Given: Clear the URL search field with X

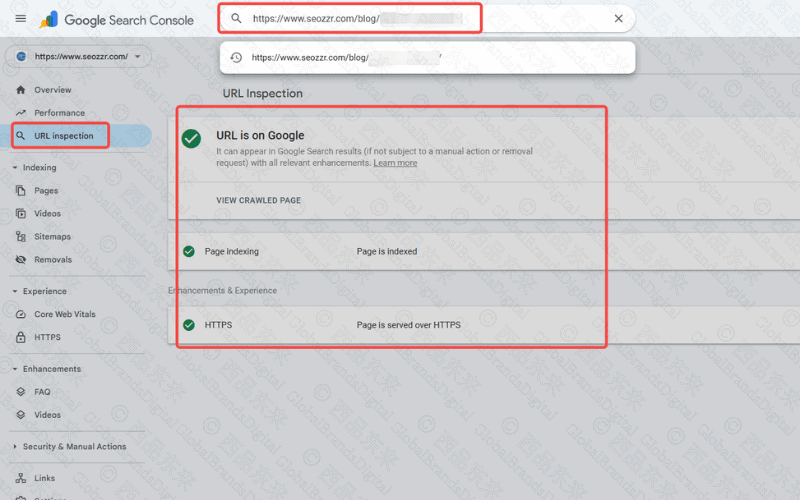Looking at the screenshot, I should coord(618,18).
